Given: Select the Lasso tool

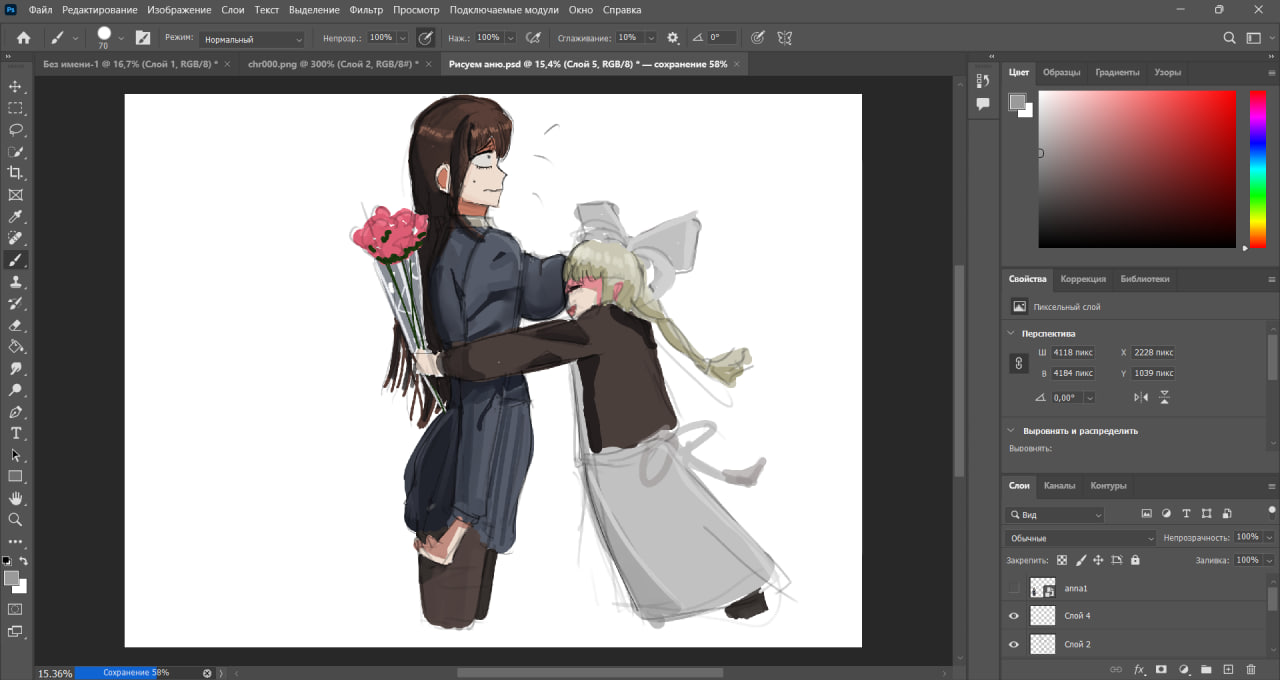Looking at the screenshot, I should [16, 130].
